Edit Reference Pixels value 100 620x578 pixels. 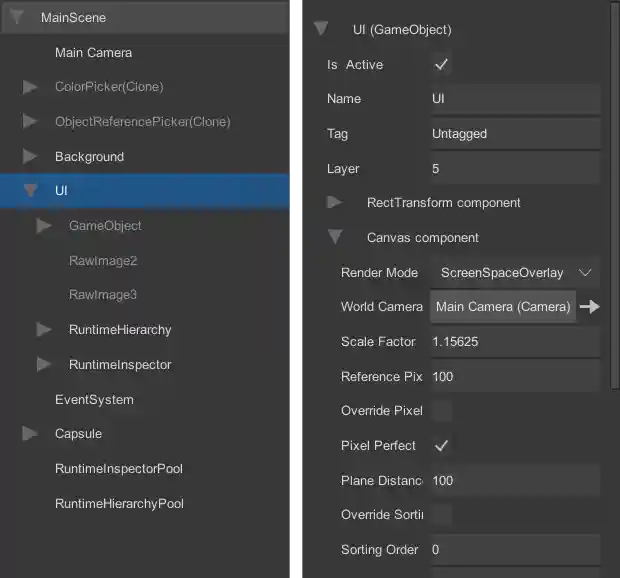tap(516, 376)
